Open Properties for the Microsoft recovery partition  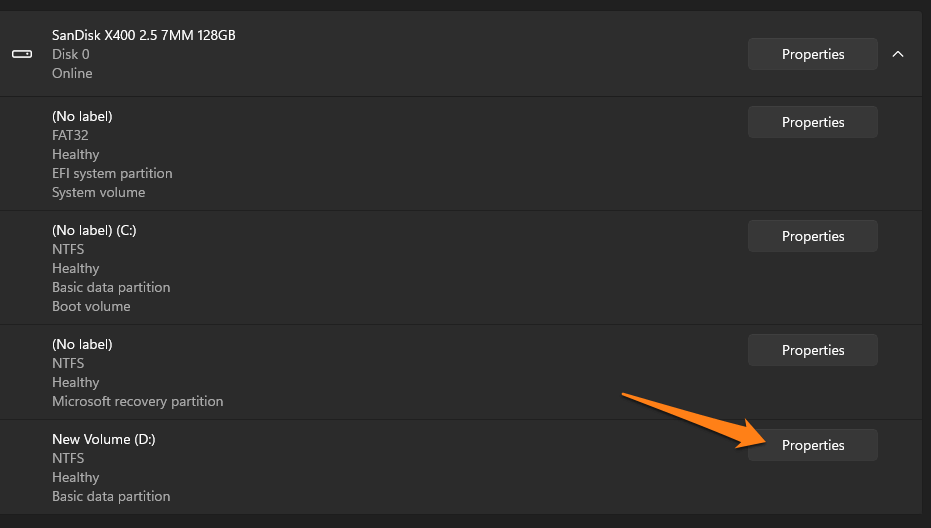tap(812, 350)
